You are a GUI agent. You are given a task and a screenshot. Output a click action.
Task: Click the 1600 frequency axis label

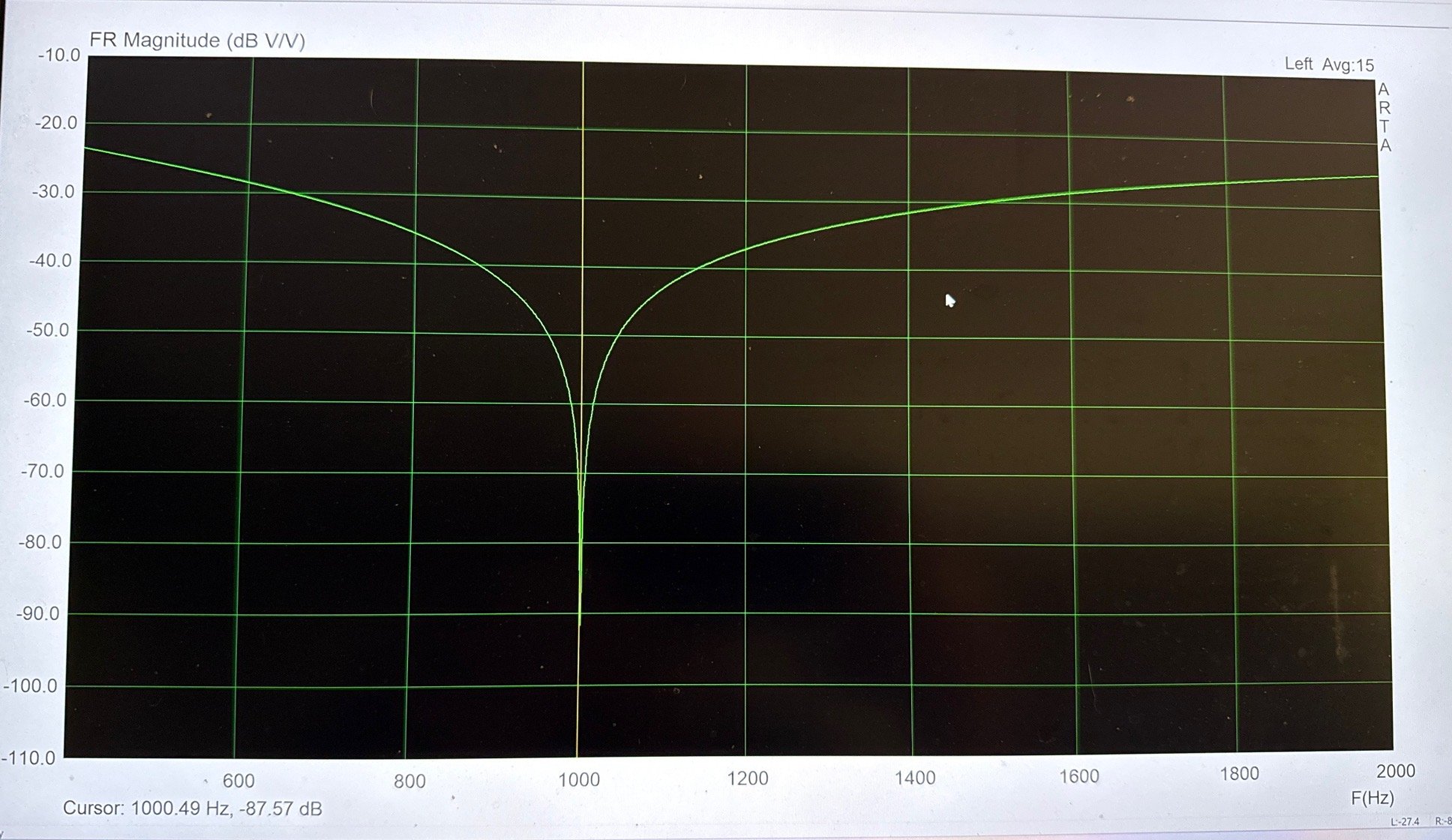[1078, 776]
